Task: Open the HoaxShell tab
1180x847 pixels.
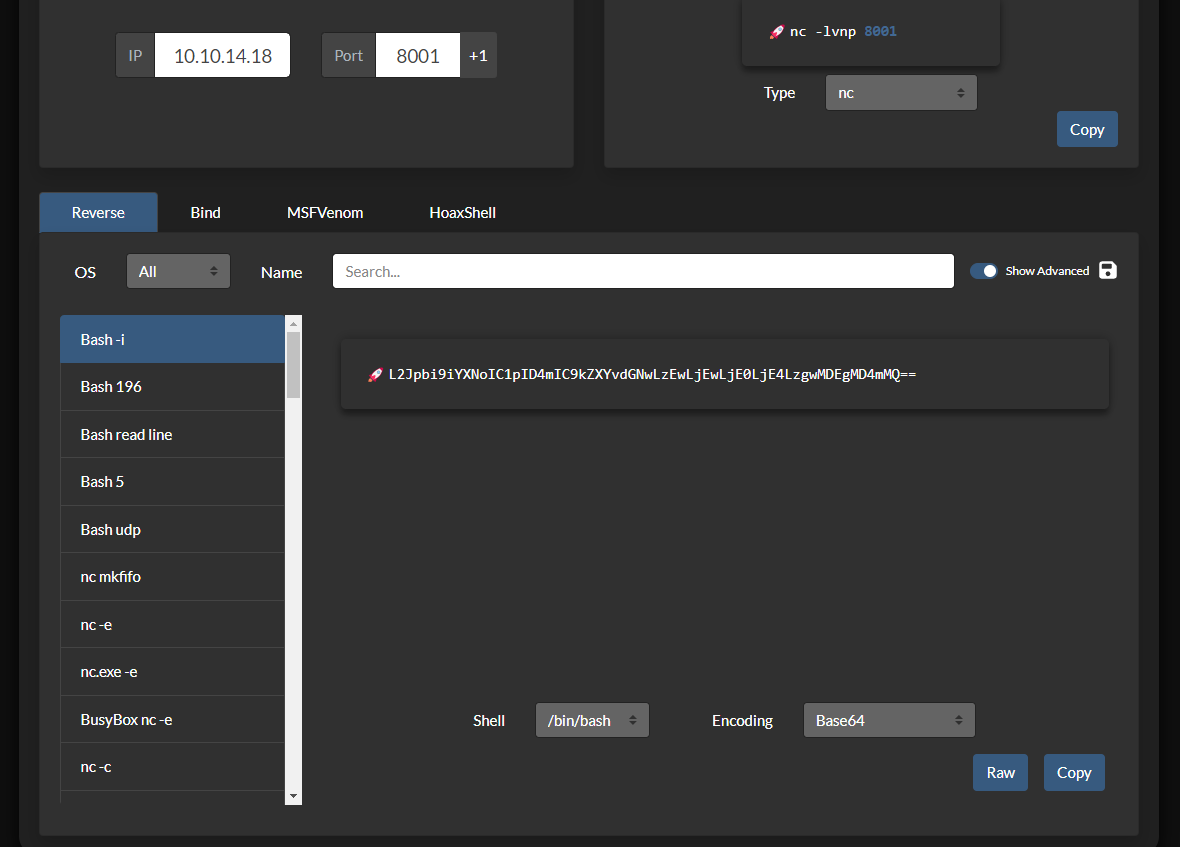Action: (x=463, y=213)
